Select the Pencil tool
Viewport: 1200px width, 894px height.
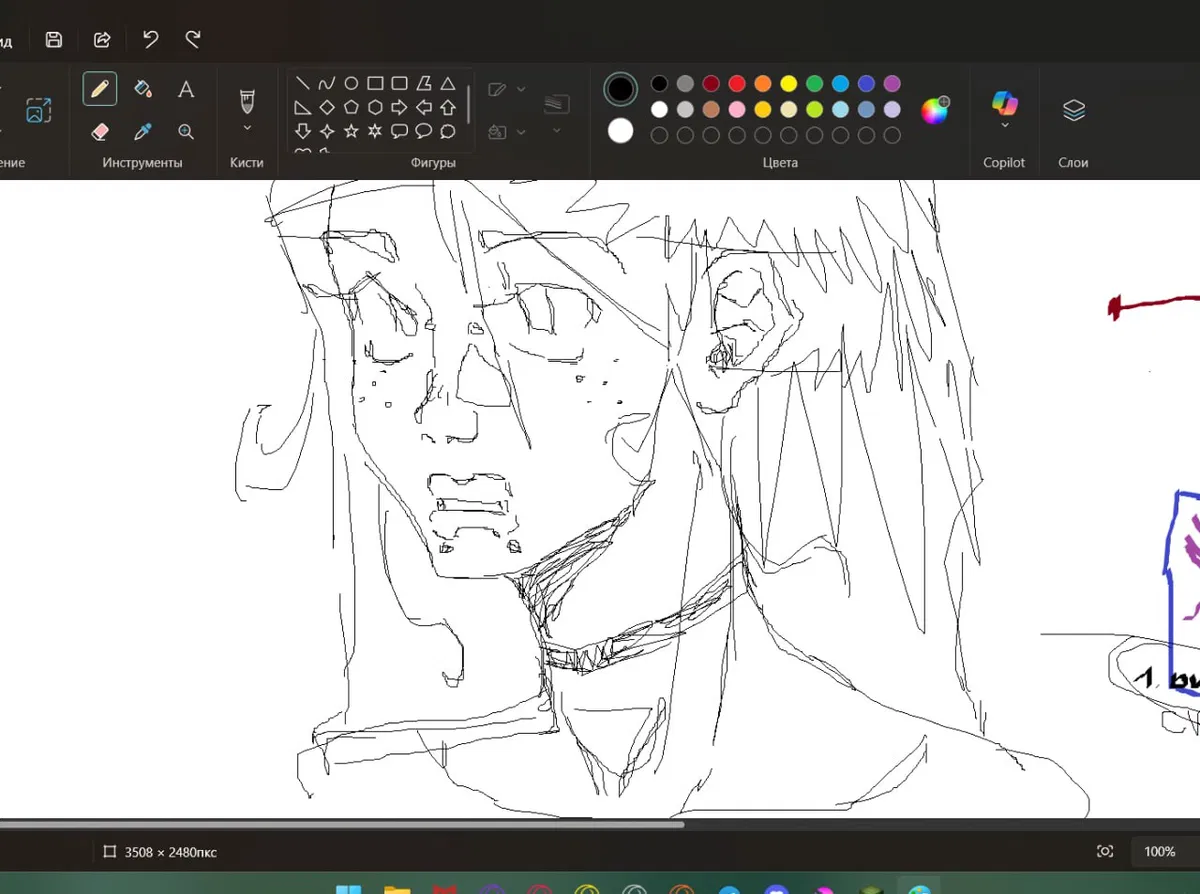(x=99, y=89)
